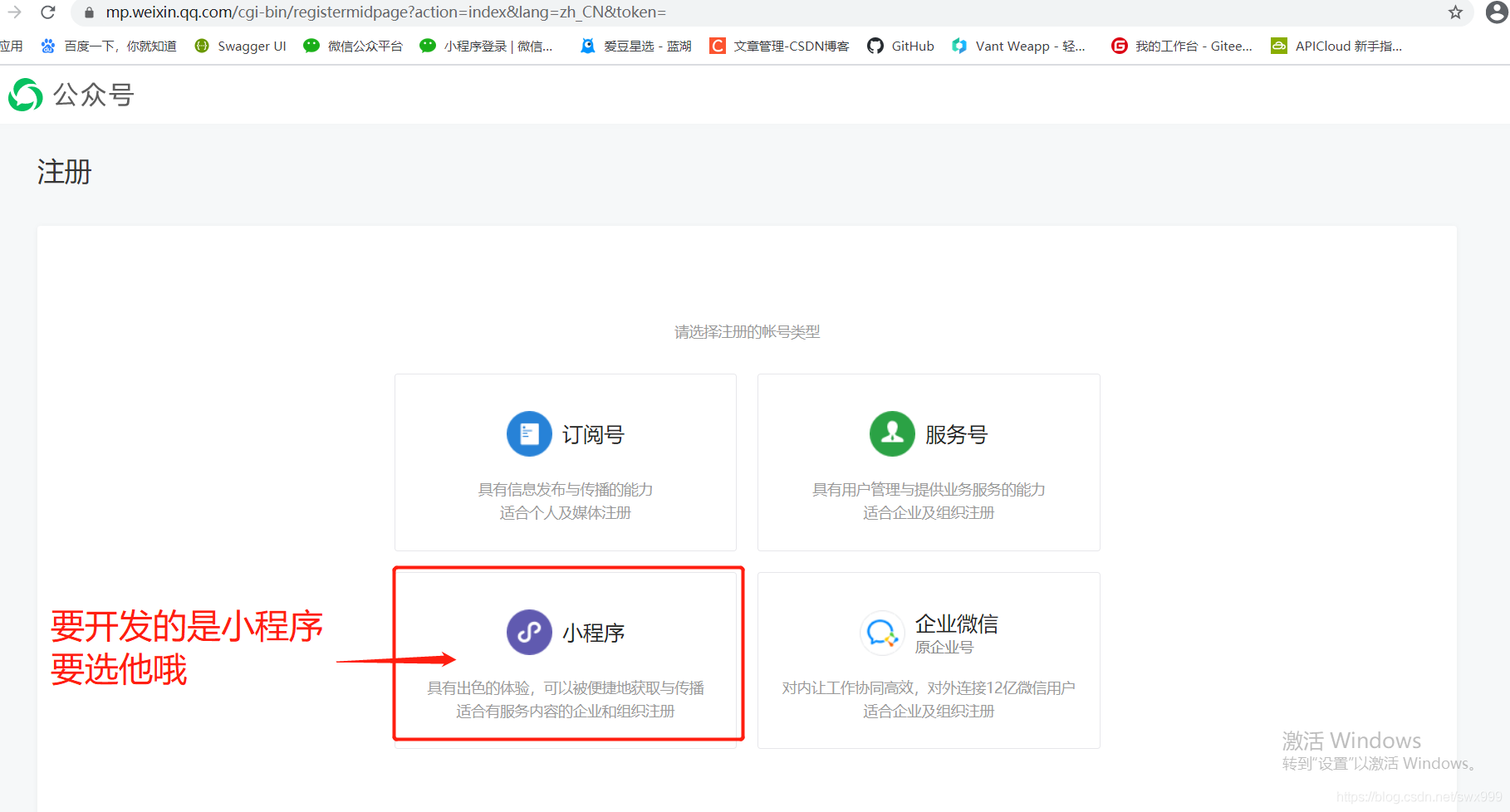Open the browser profile avatar icon
The height and width of the screenshot is (812, 1510).
point(1496,12)
